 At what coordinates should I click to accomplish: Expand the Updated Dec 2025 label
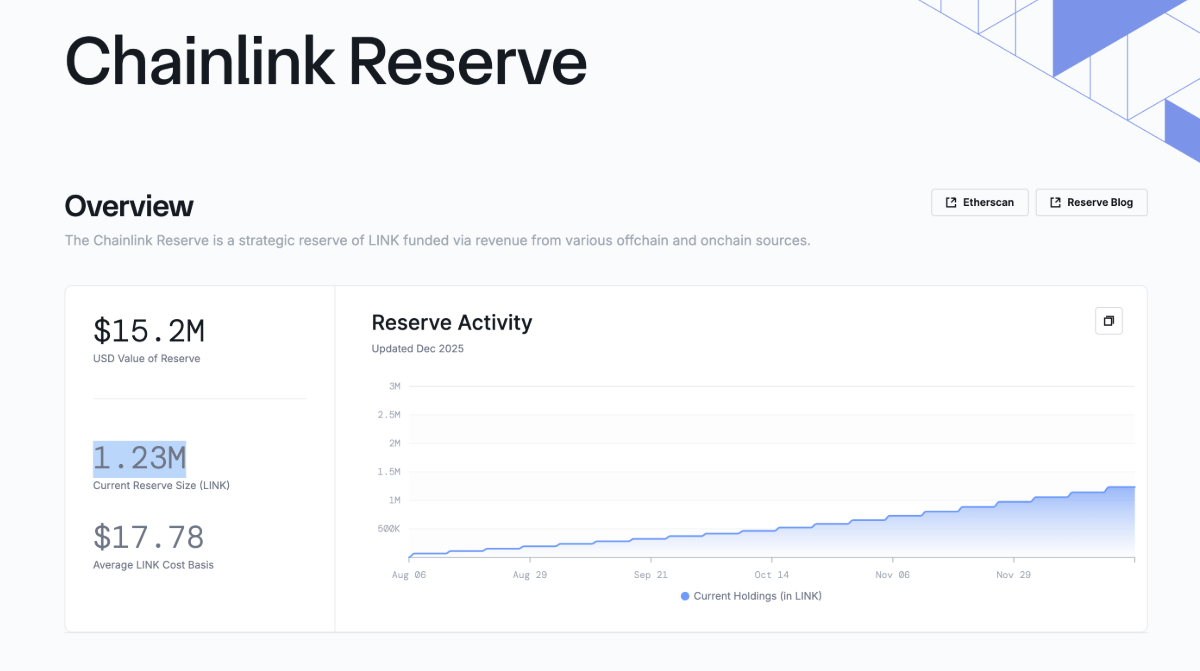417,348
